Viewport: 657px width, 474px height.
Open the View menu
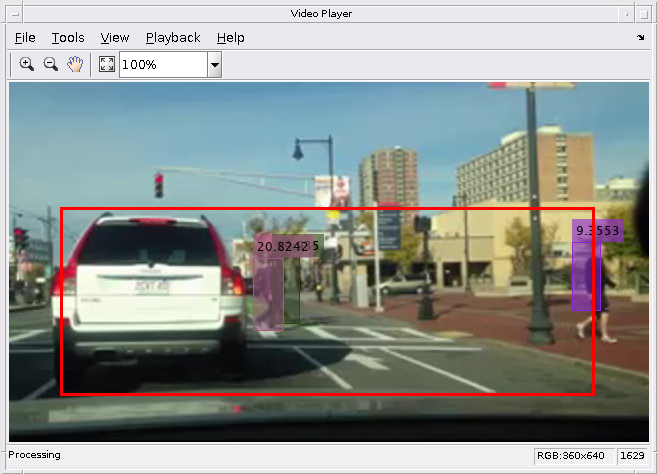tap(115, 38)
